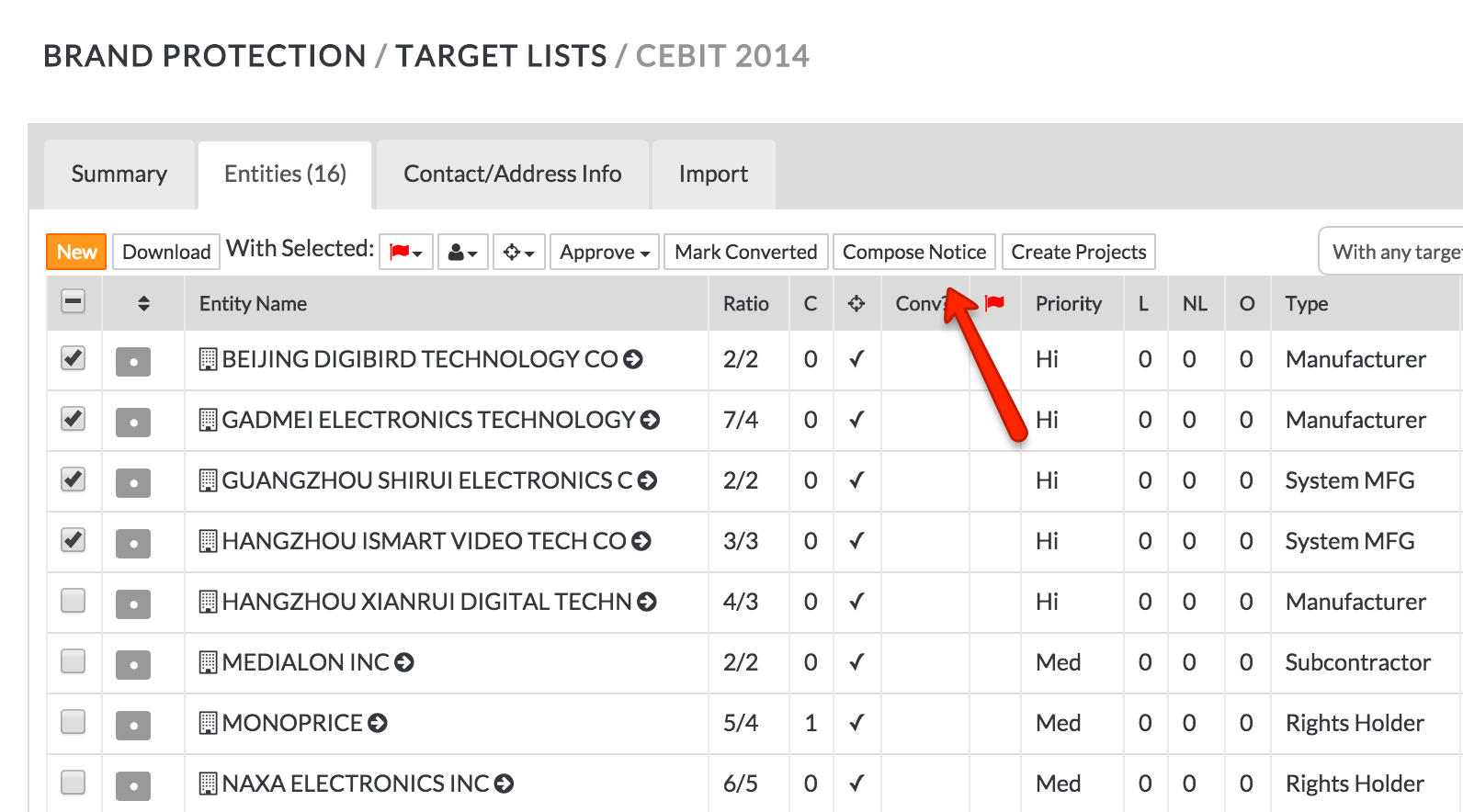This screenshot has height=812, width=1463.
Task: Click the sort arrows column header icon
Action: [143, 304]
